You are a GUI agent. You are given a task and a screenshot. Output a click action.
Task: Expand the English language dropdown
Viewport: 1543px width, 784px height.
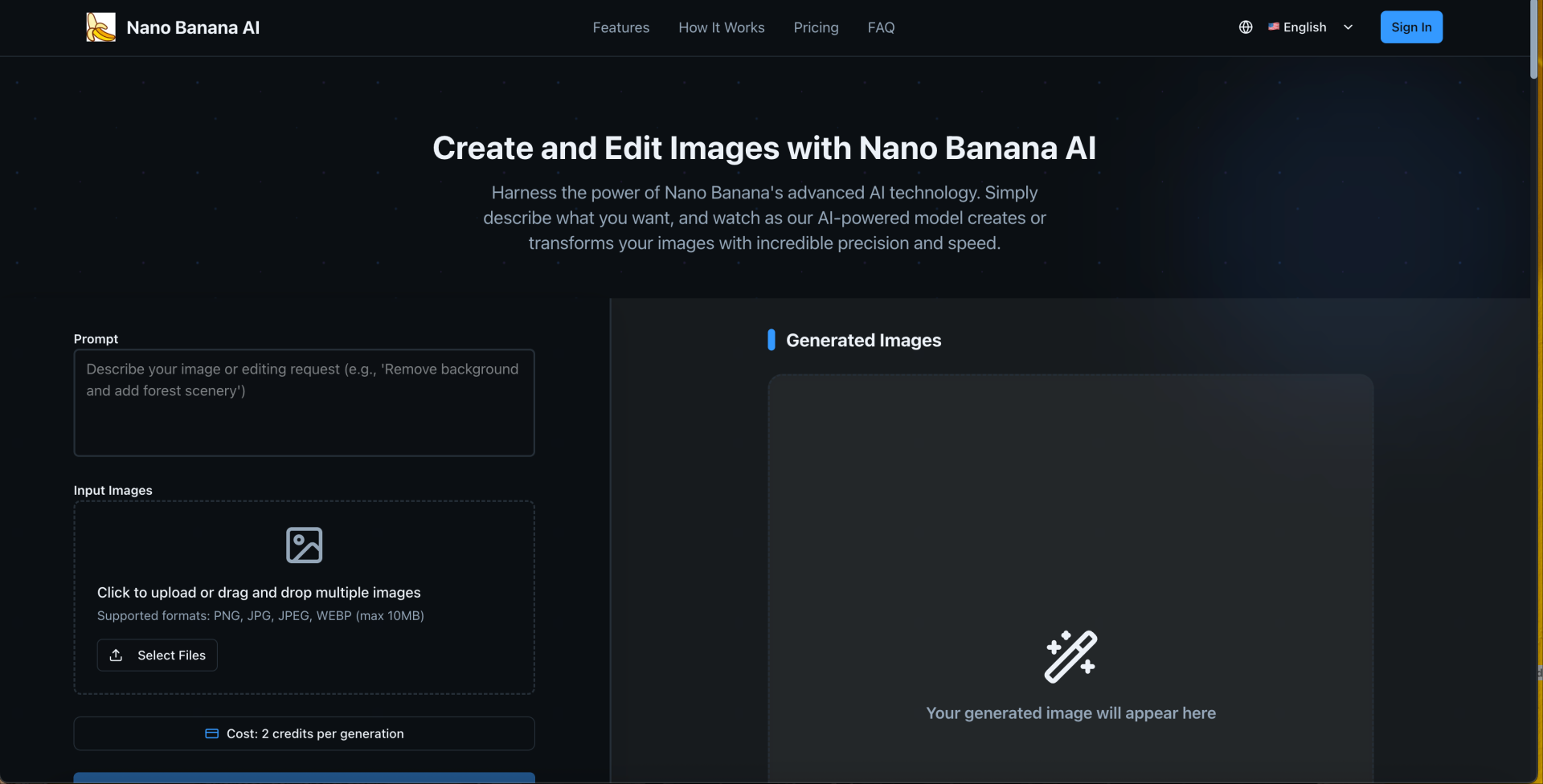[1304, 27]
